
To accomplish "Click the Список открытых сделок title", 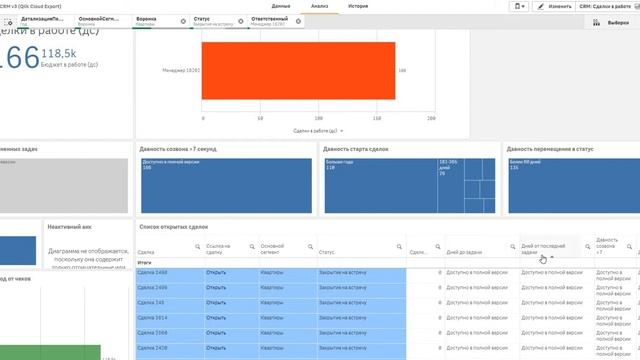I will [173, 227].
